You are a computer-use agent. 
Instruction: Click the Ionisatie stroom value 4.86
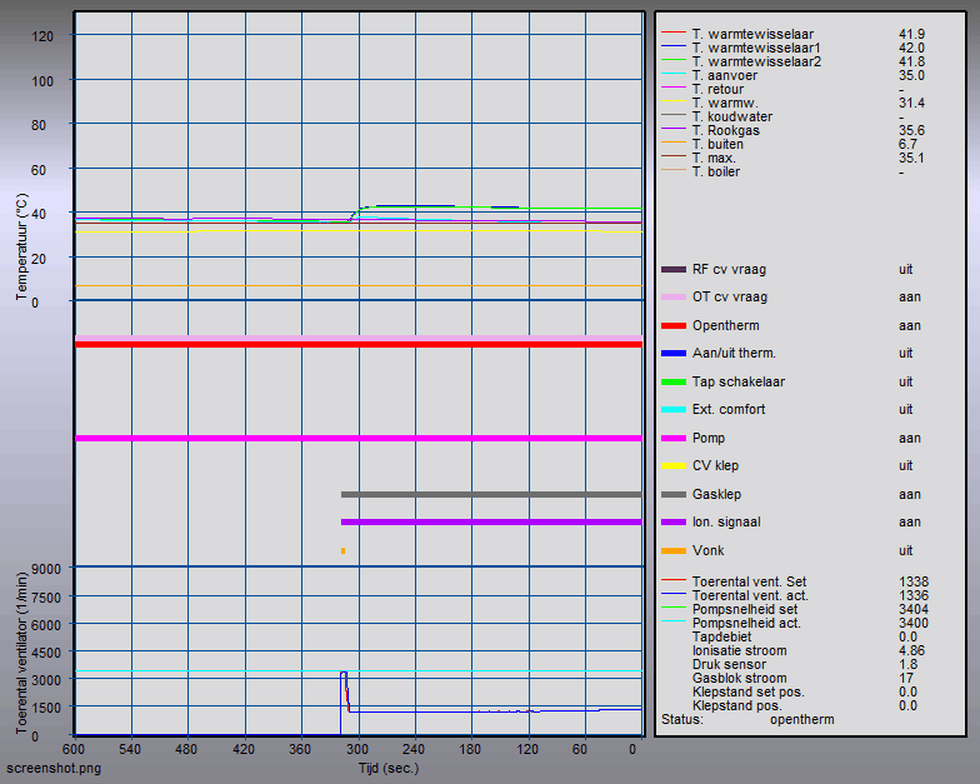click(911, 651)
